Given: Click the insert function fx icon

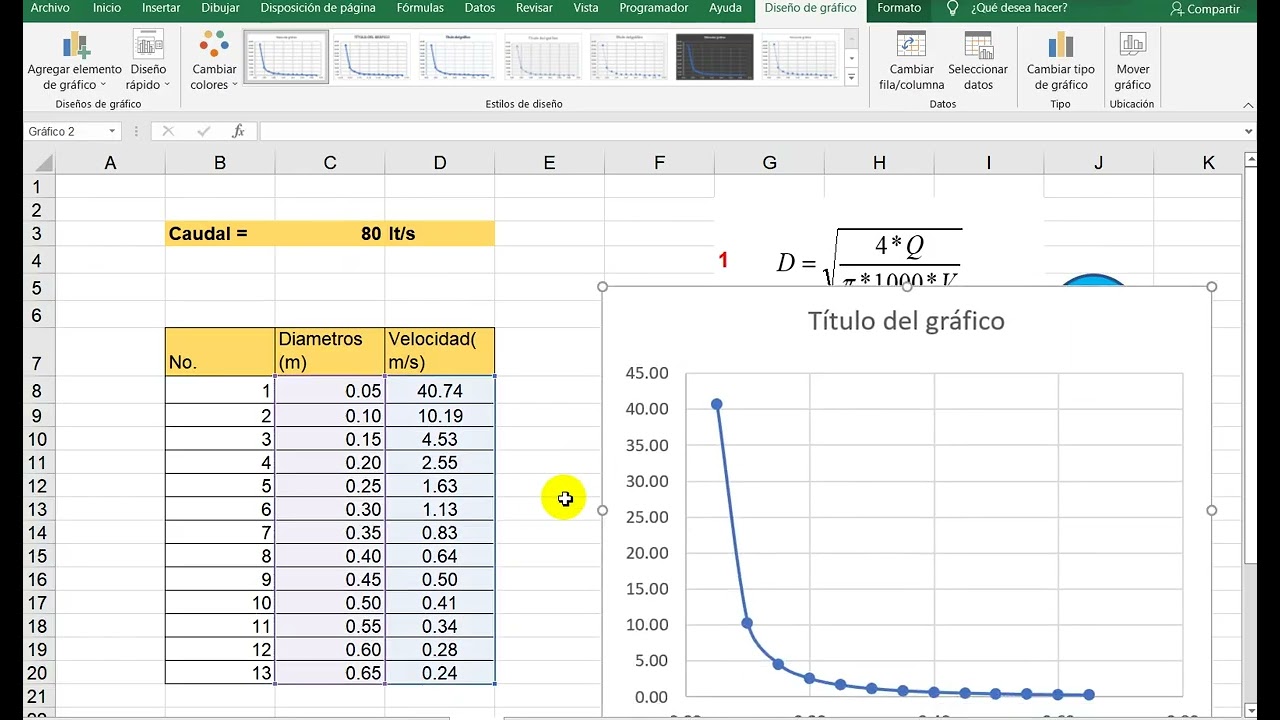Looking at the screenshot, I should [238, 131].
